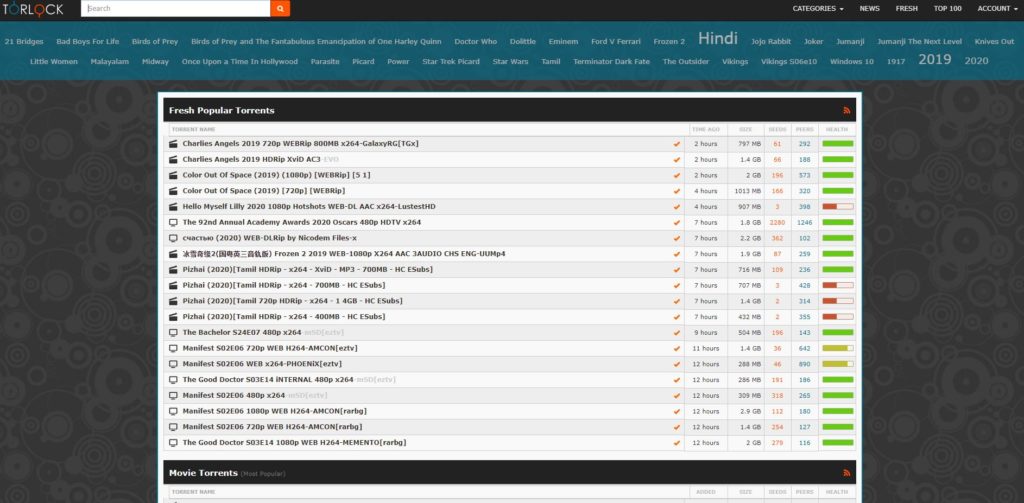Click peers value 890 on Manifest PHOENiX row
Viewport: 1024px width, 503px height.
tap(805, 364)
